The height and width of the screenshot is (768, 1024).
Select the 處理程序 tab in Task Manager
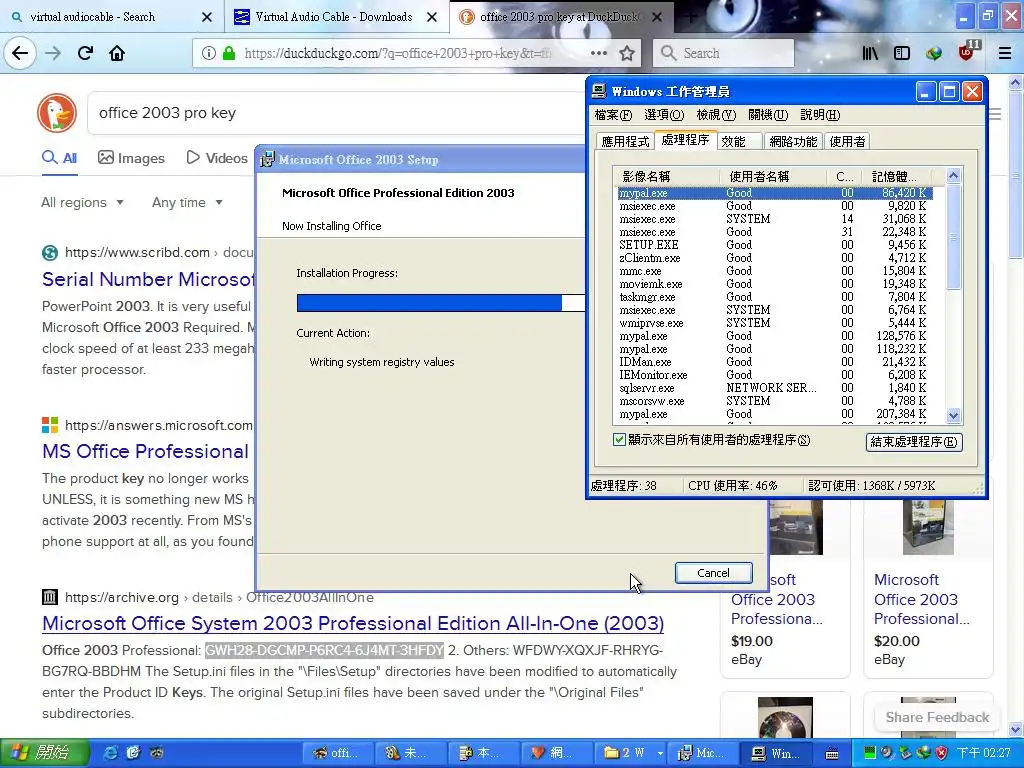(x=685, y=140)
